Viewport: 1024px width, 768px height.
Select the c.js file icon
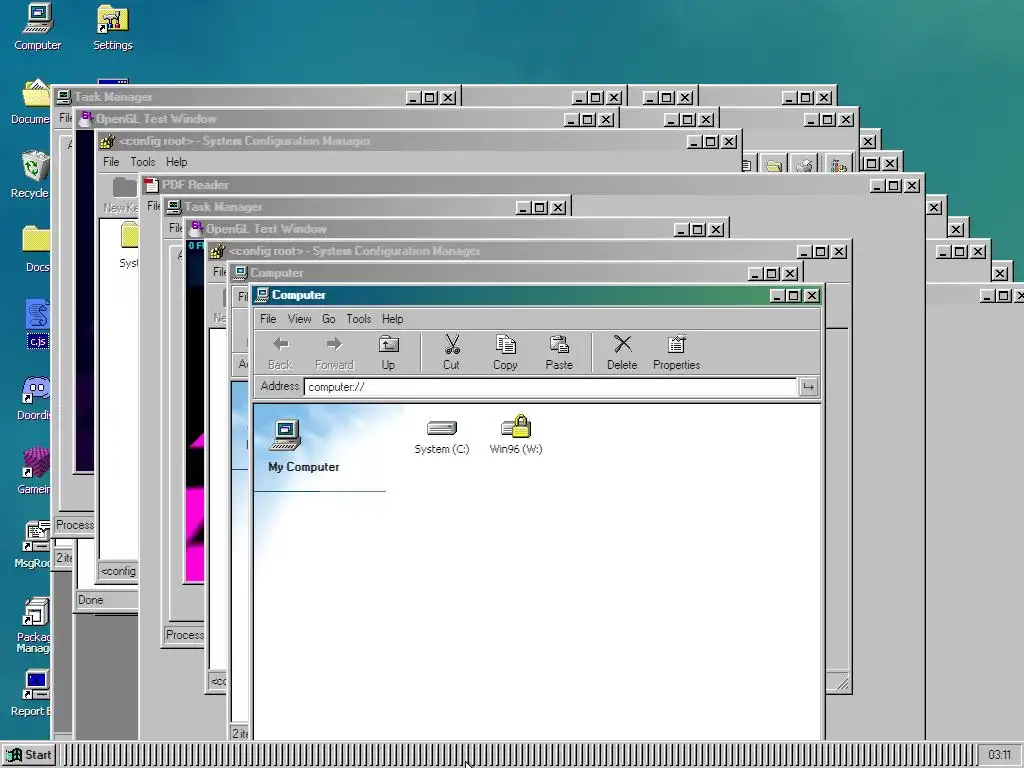pos(38,323)
